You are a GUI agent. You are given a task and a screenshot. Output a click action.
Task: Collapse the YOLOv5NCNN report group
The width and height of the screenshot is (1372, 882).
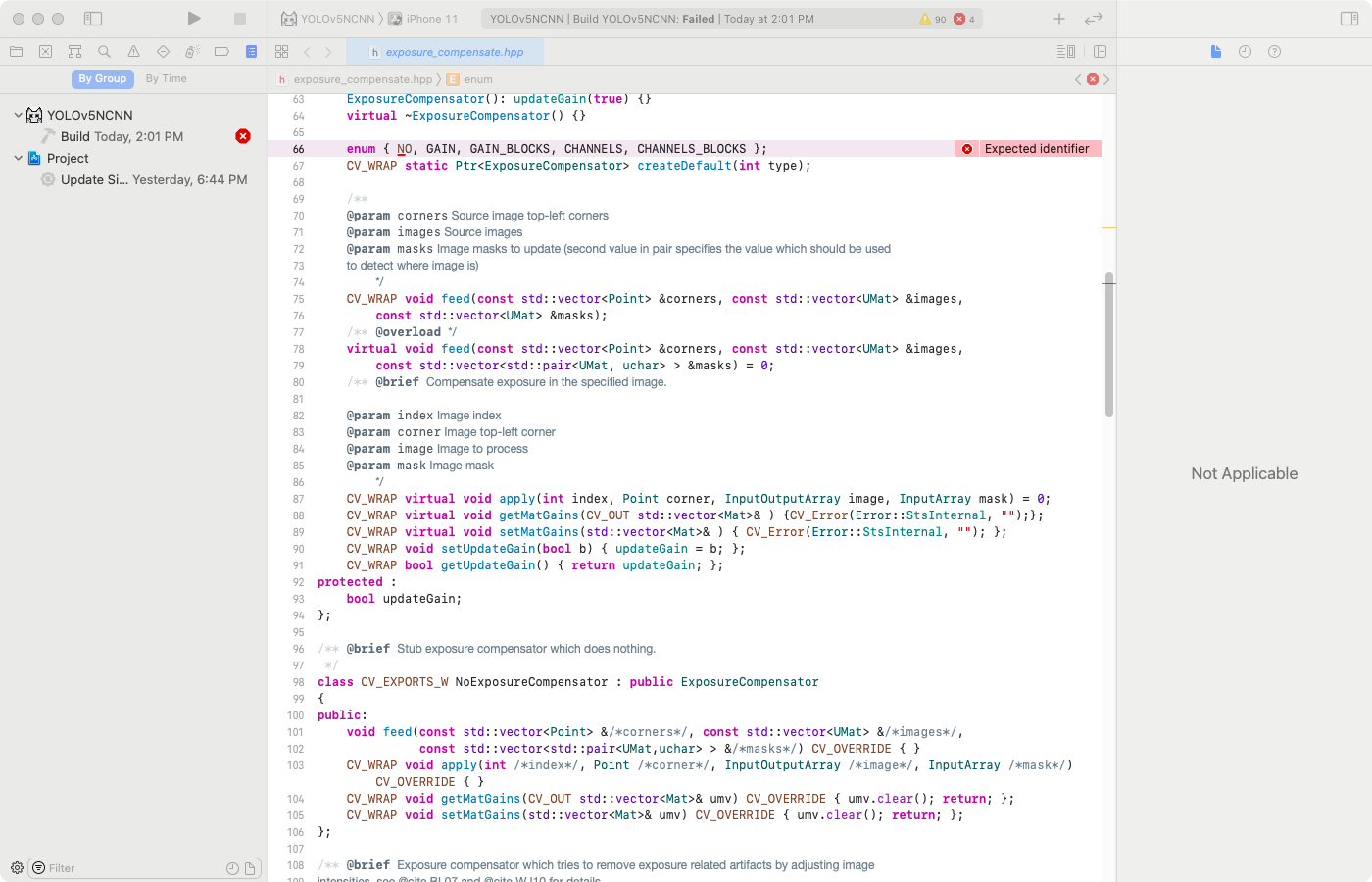18,115
